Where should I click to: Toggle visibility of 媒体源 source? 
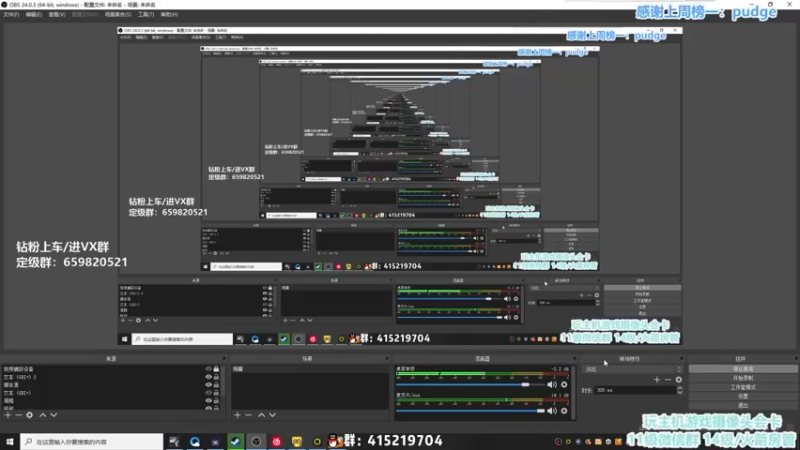(x=208, y=385)
